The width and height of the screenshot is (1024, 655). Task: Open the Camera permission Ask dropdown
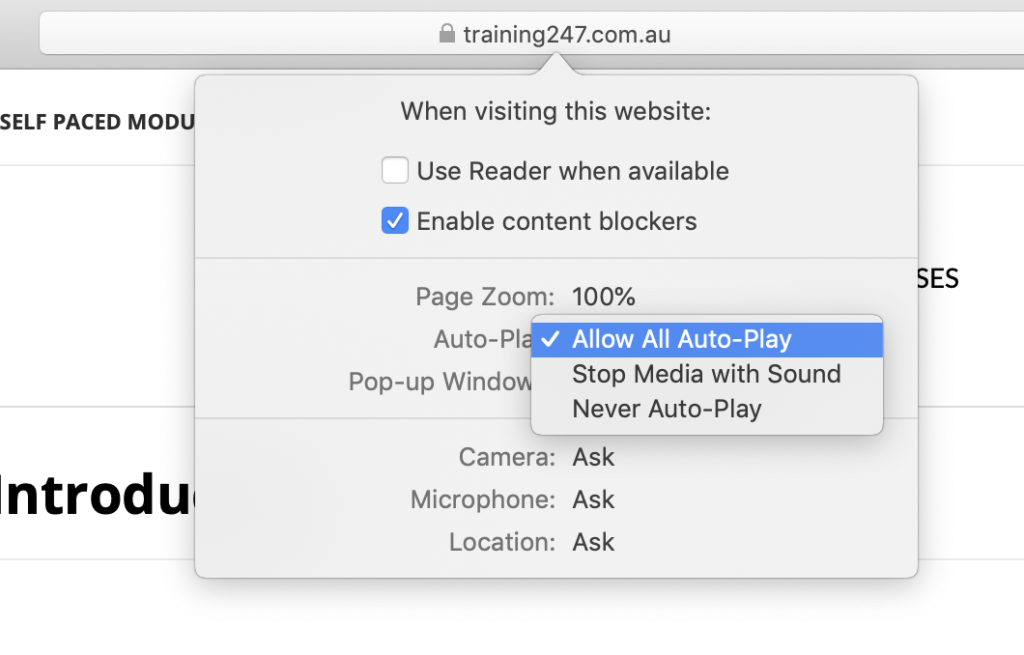pos(593,457)
